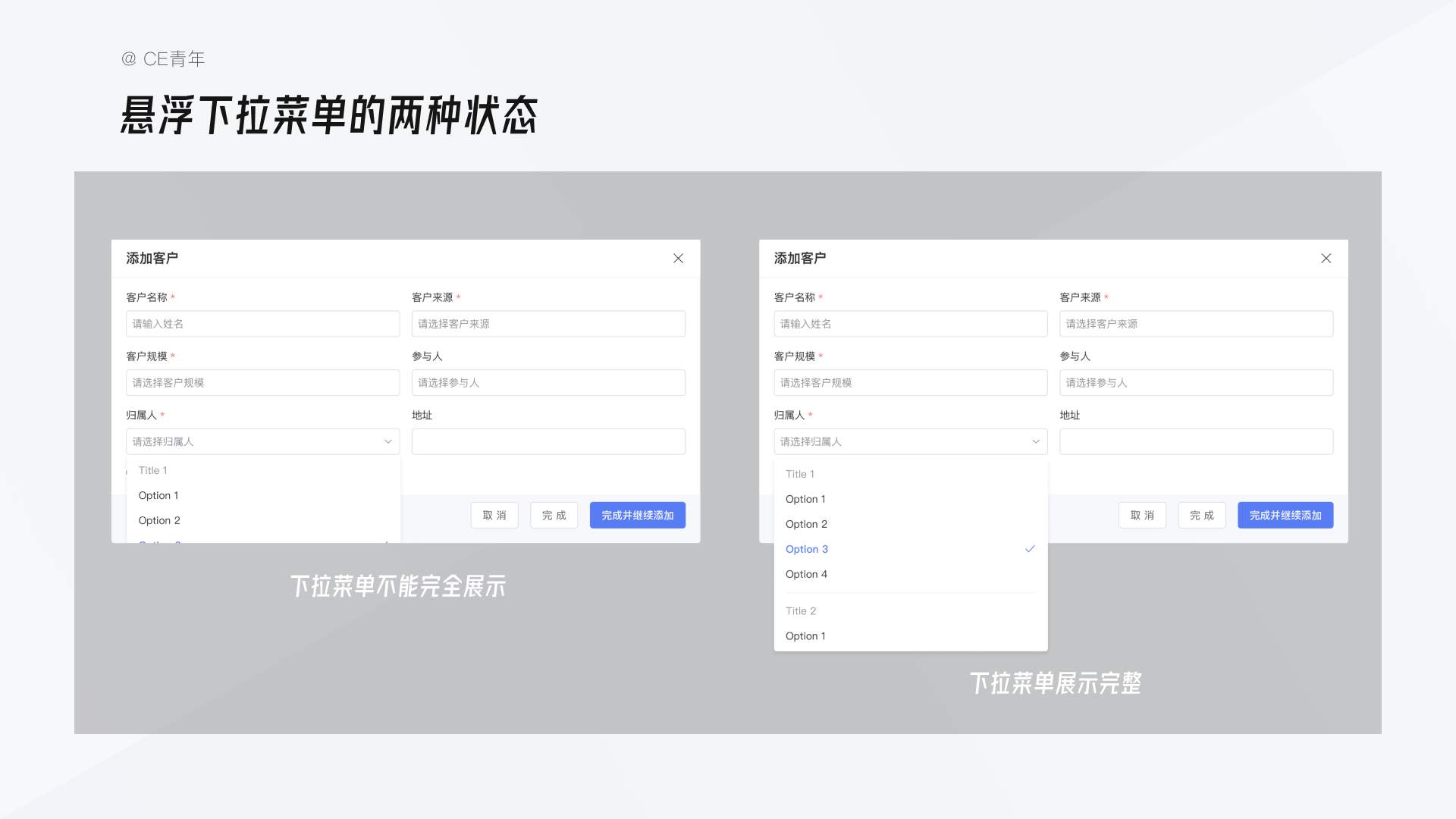Click the checkmark beside Option 3

(x=1029, y=548)
